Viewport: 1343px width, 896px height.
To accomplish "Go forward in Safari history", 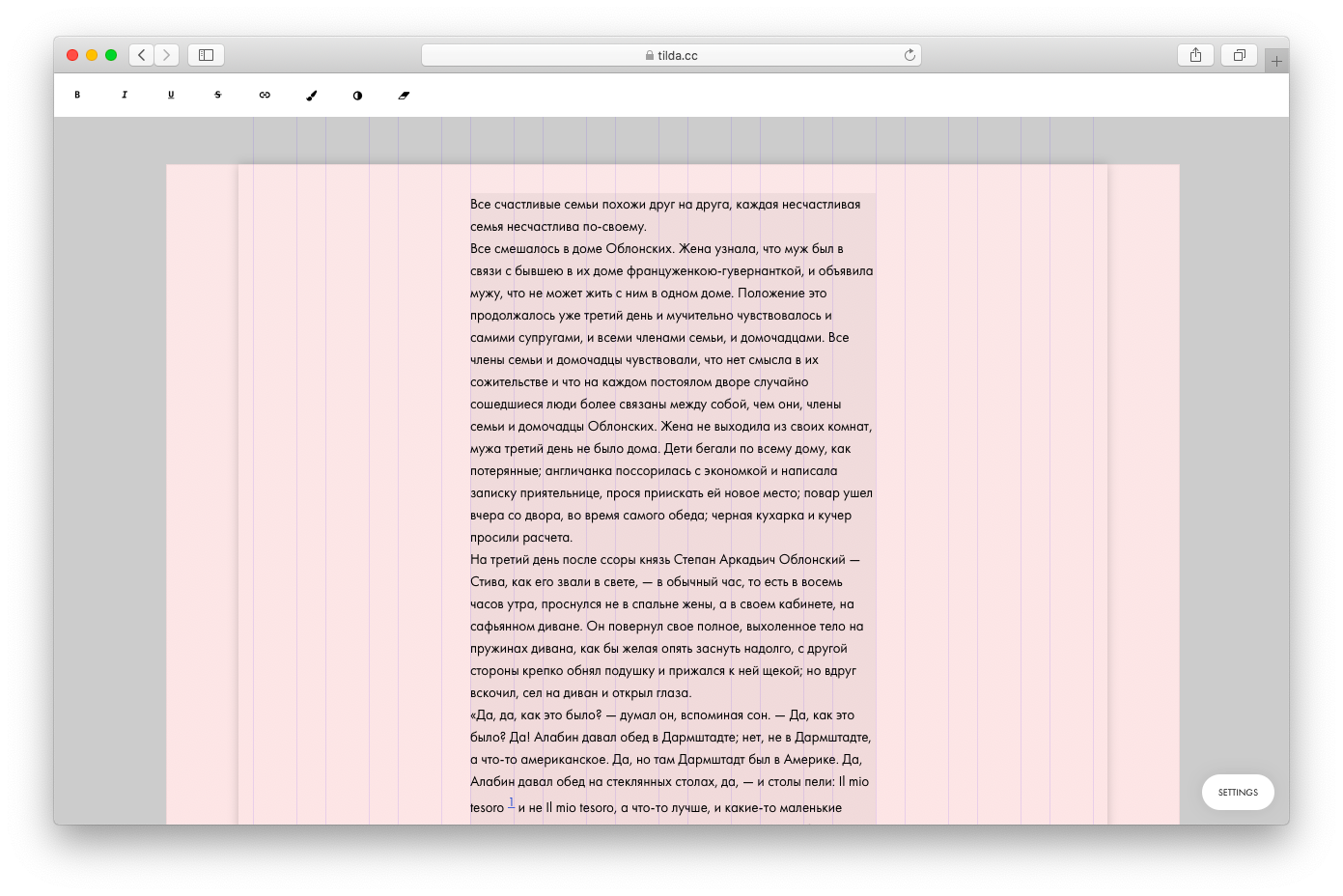I will [x=167, y=55].
